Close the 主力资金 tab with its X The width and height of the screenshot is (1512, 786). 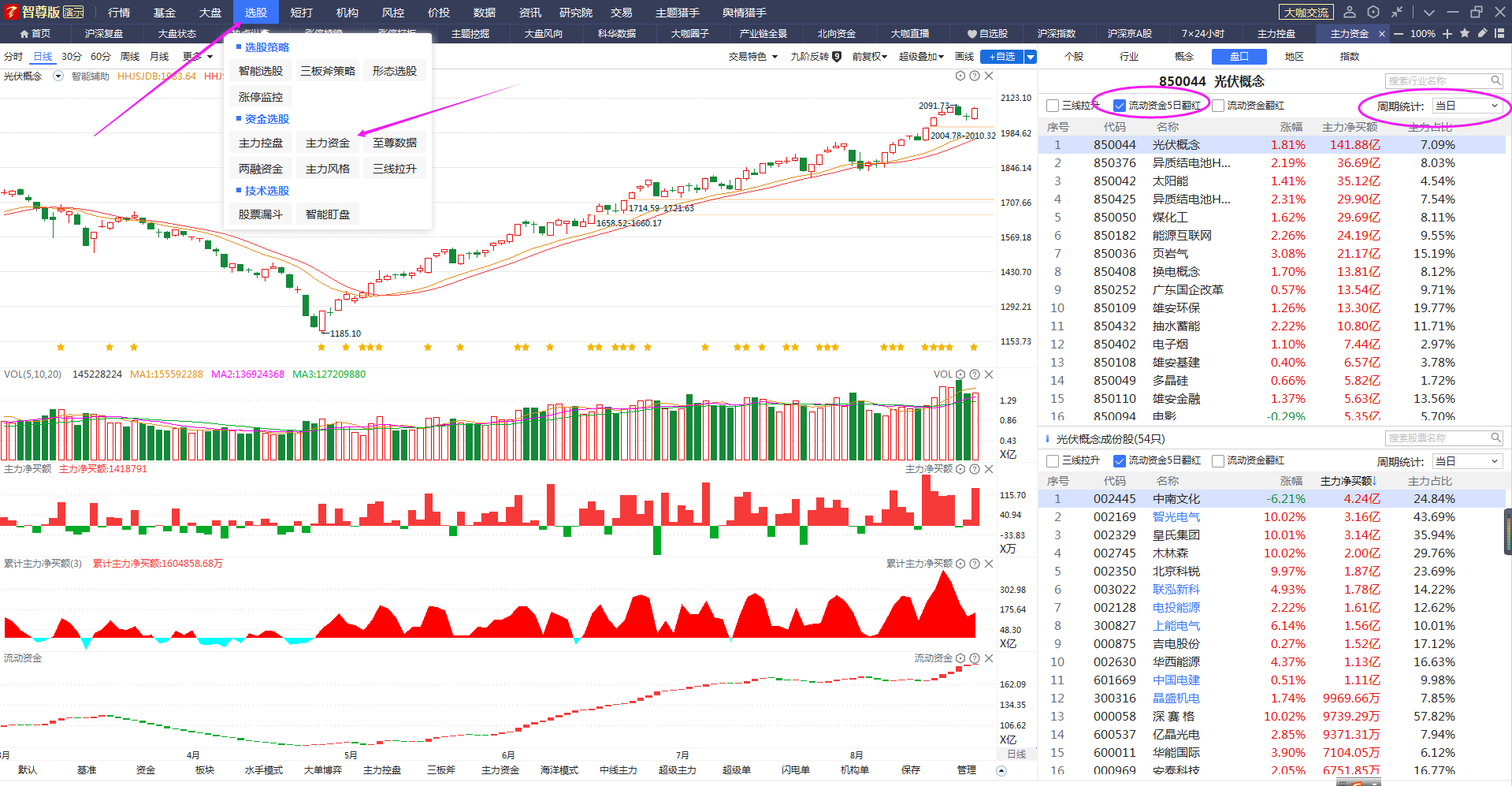pyautogui.click(x=1381, y=34)
